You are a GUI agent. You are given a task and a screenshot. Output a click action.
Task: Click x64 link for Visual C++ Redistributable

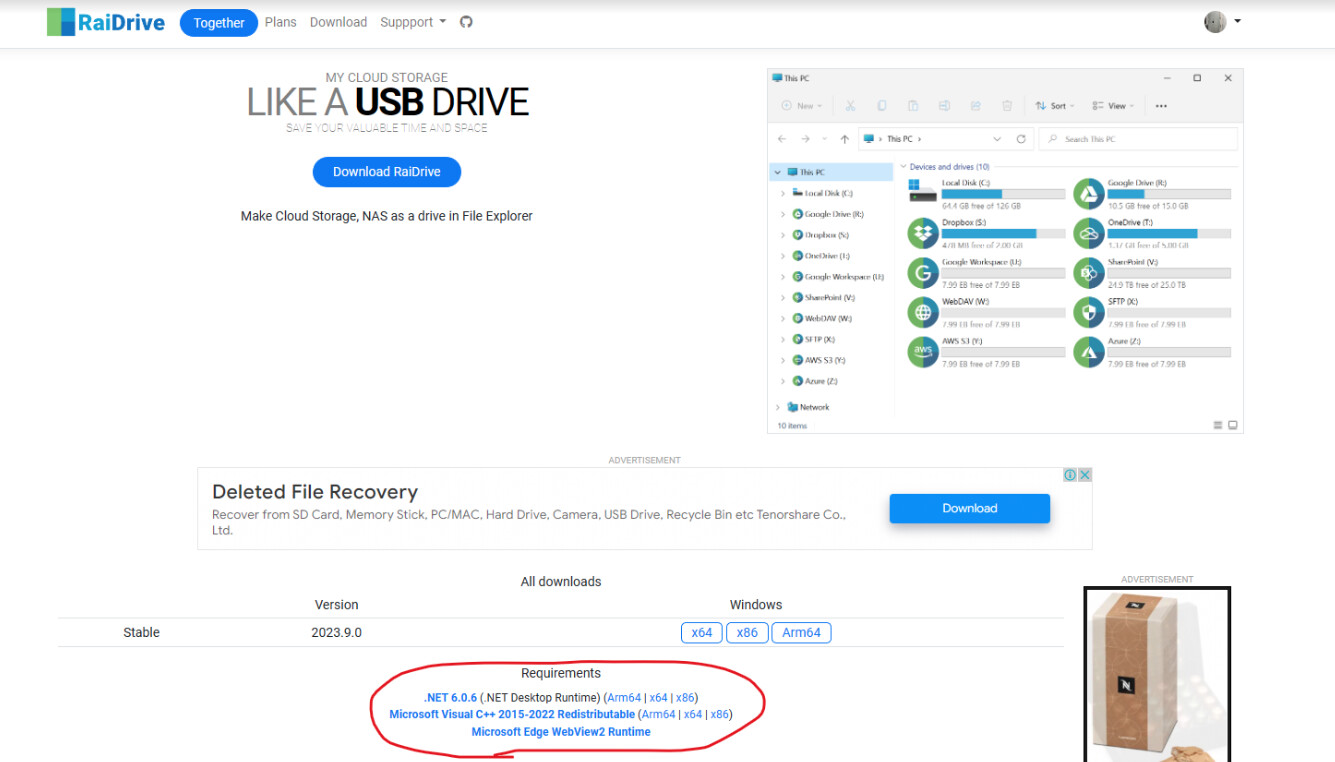(x=692, y=715)
